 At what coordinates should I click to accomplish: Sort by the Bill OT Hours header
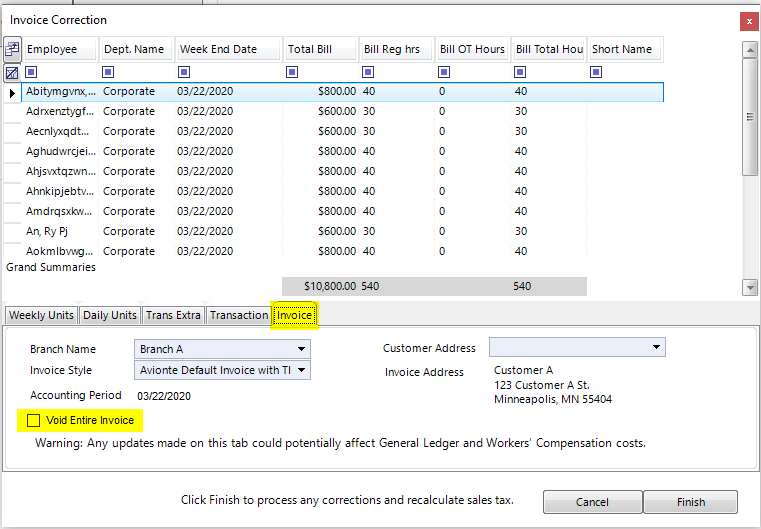(473, 49)
